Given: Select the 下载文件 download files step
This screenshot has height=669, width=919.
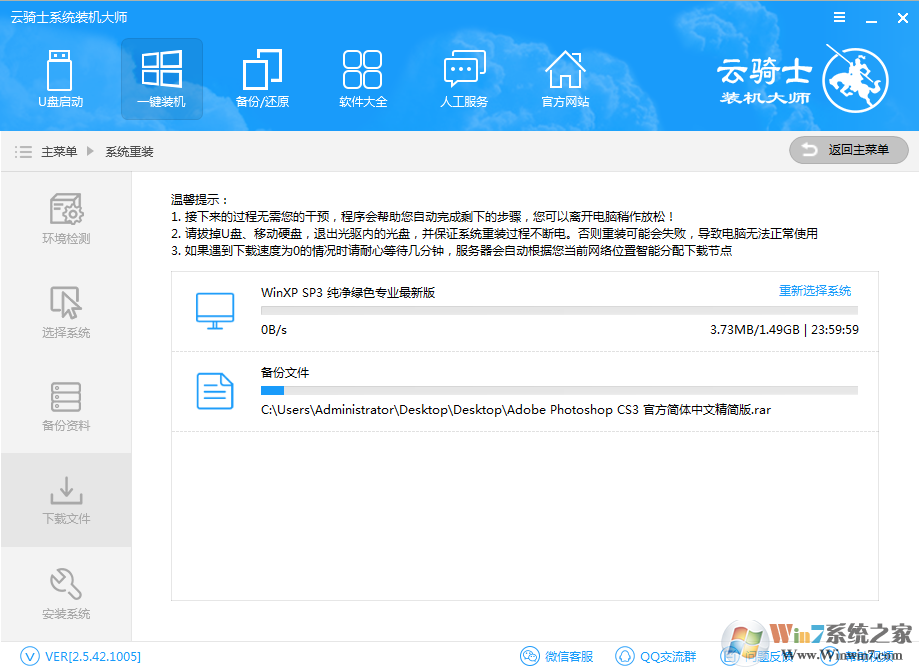Looking at the screenshot, I should tap(66, 500).
